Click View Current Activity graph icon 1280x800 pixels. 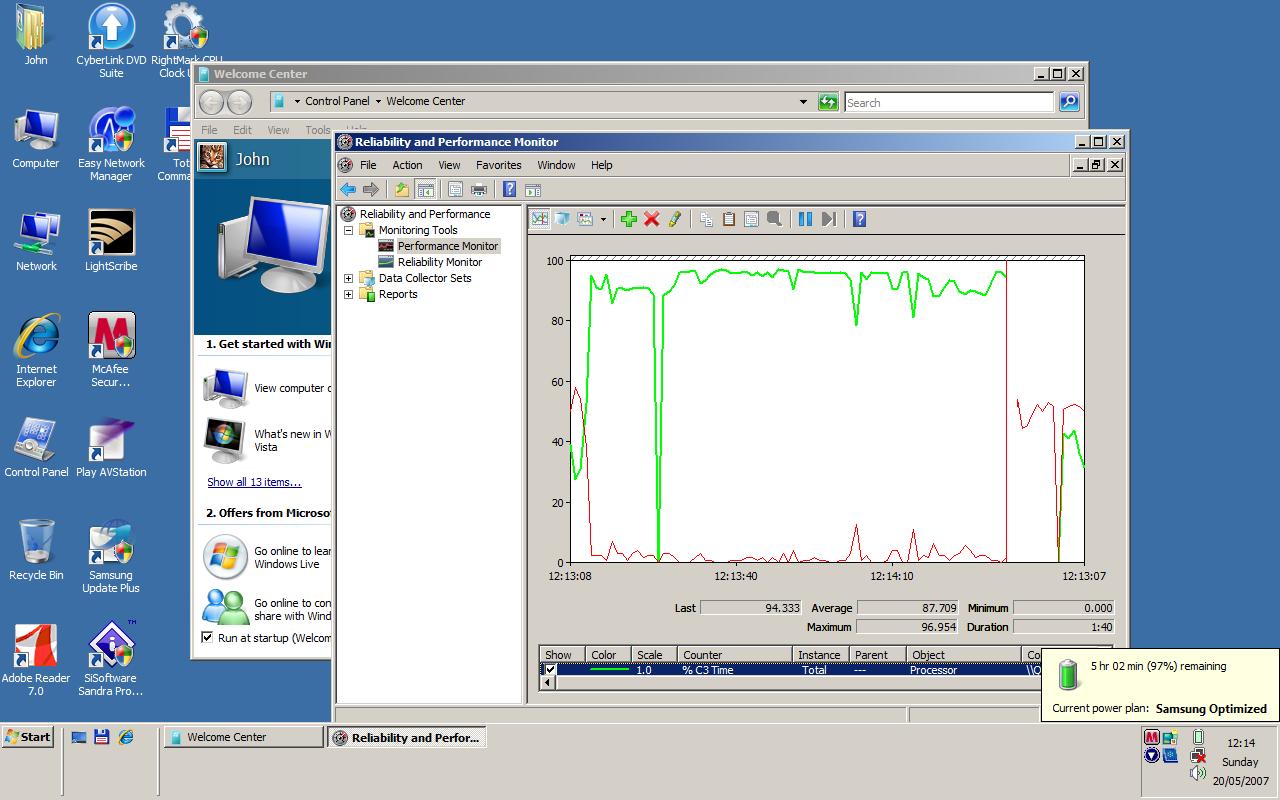point(540,219)
